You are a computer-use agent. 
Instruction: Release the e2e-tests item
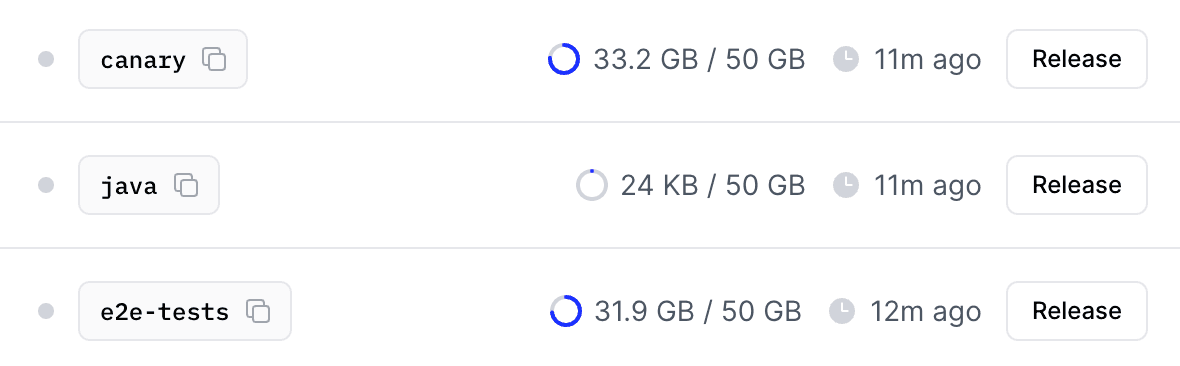(x=1077, y=311)
